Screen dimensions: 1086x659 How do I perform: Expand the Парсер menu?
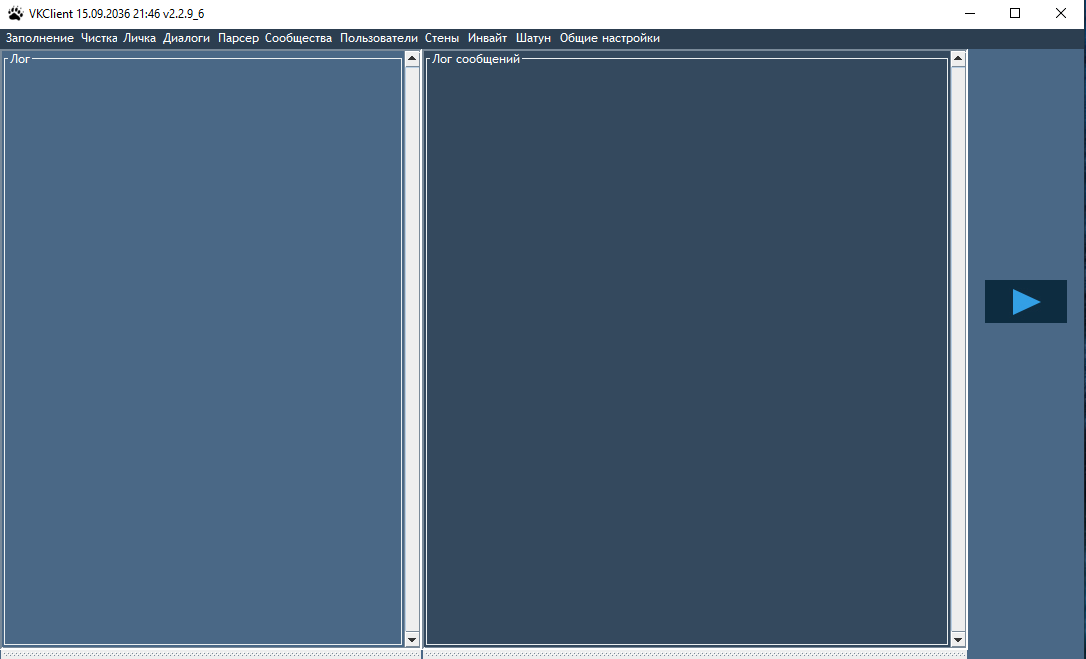coord(238,38)
